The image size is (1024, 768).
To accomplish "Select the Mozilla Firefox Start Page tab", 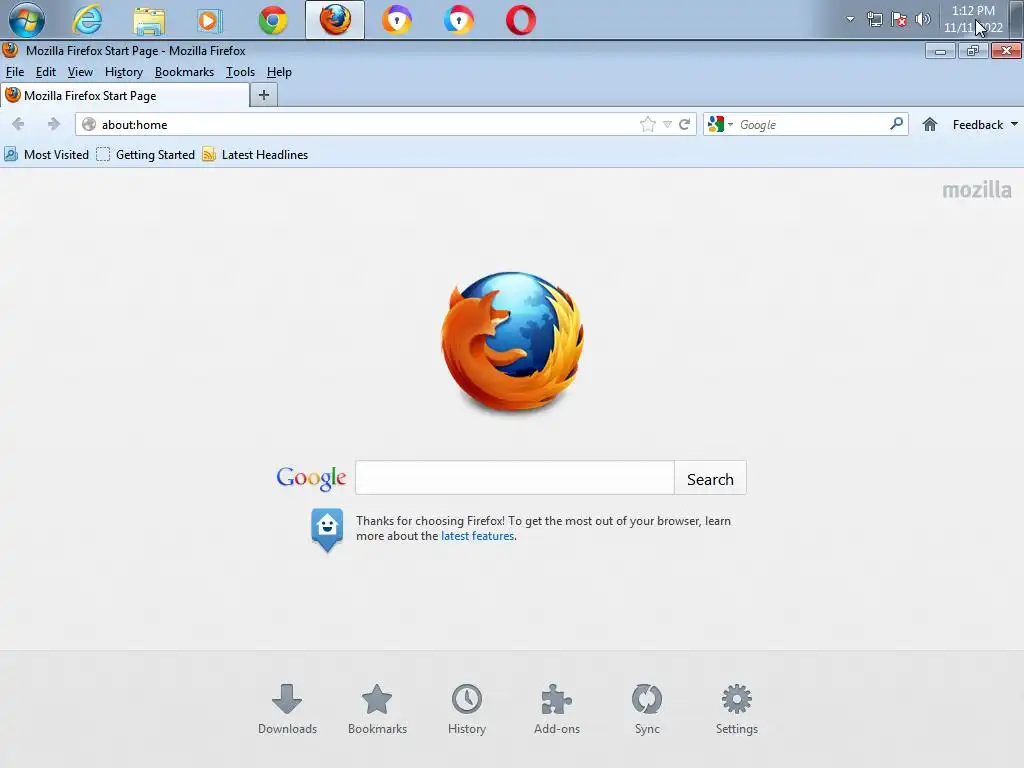I will tap(125, 95).
